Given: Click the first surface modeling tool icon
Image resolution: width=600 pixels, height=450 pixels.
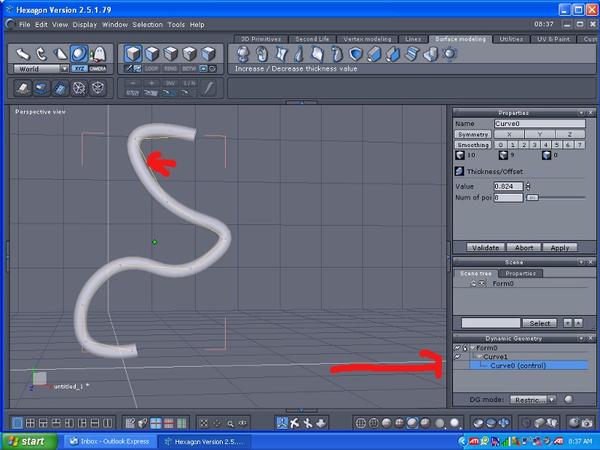Looking at the screenshot, I should click(x=243, y=54).
